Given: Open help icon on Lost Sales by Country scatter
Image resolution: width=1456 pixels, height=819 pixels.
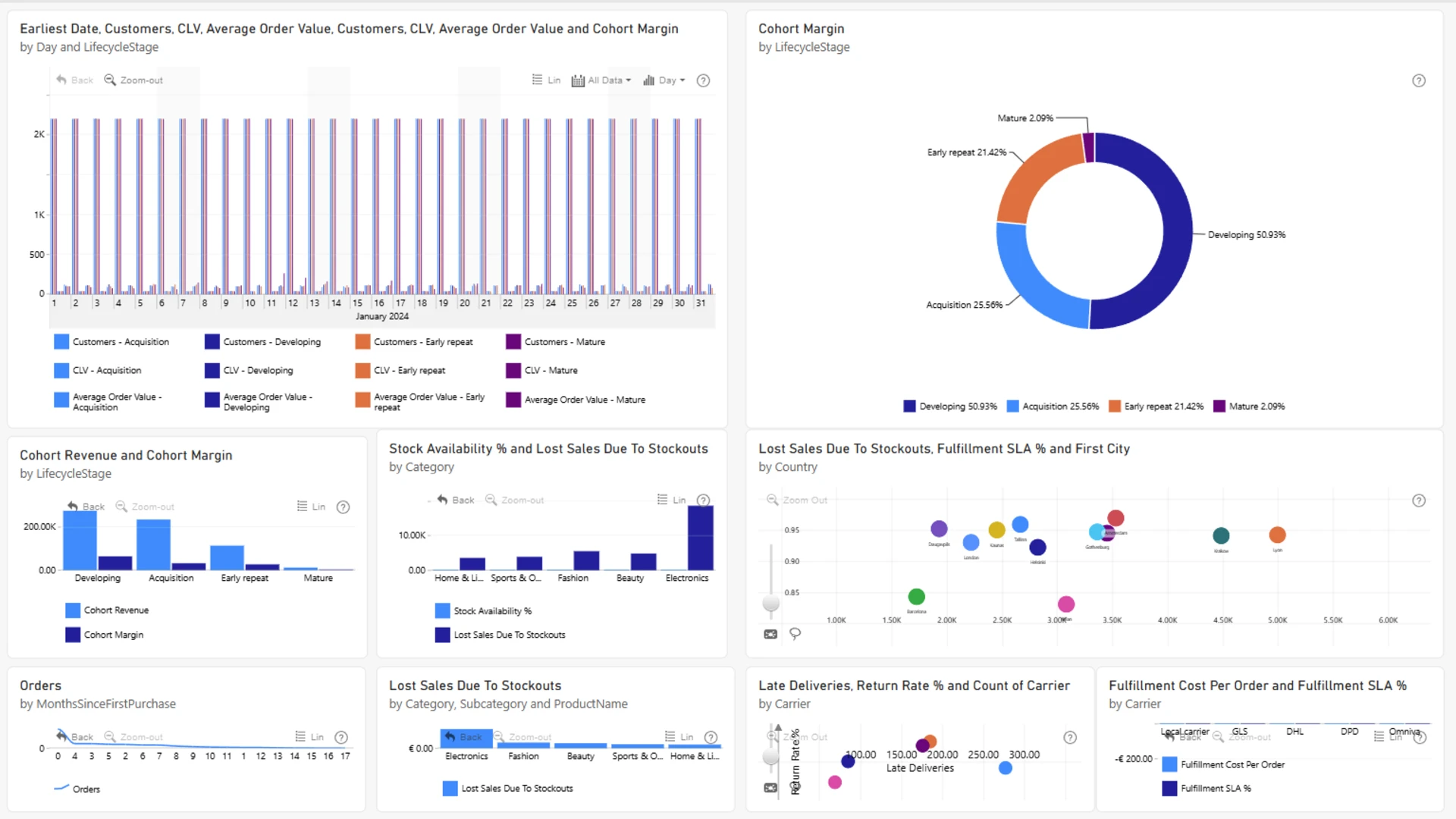Looking at the screenshot, I should point(1419,500).
